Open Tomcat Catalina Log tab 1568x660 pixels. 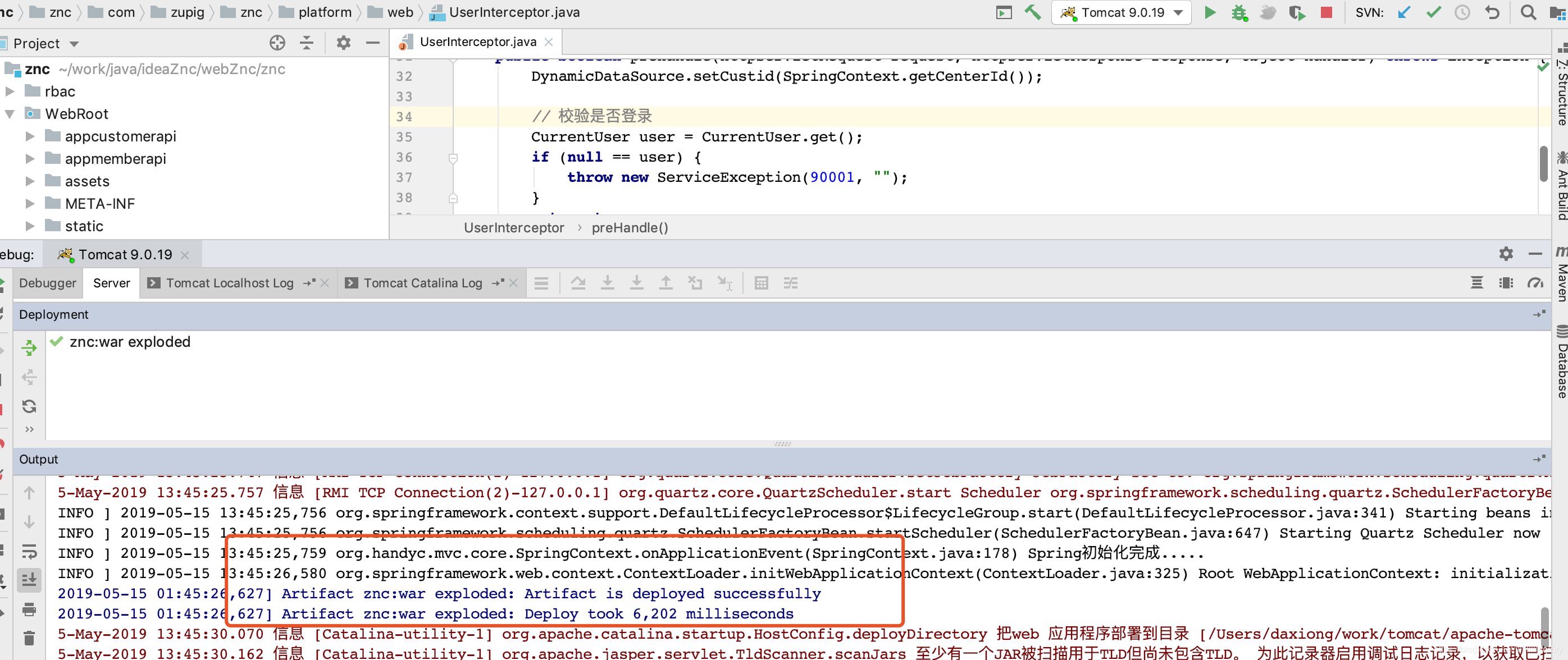click(x=422, y=283)
